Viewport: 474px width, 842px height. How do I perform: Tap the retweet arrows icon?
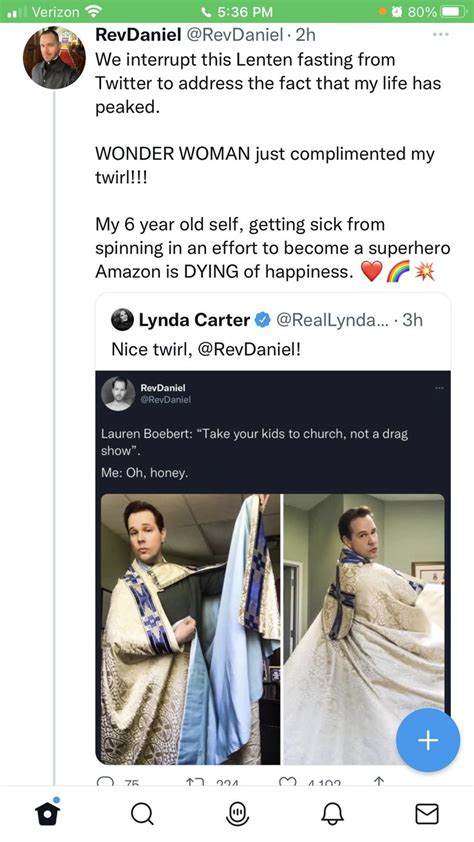195,782
